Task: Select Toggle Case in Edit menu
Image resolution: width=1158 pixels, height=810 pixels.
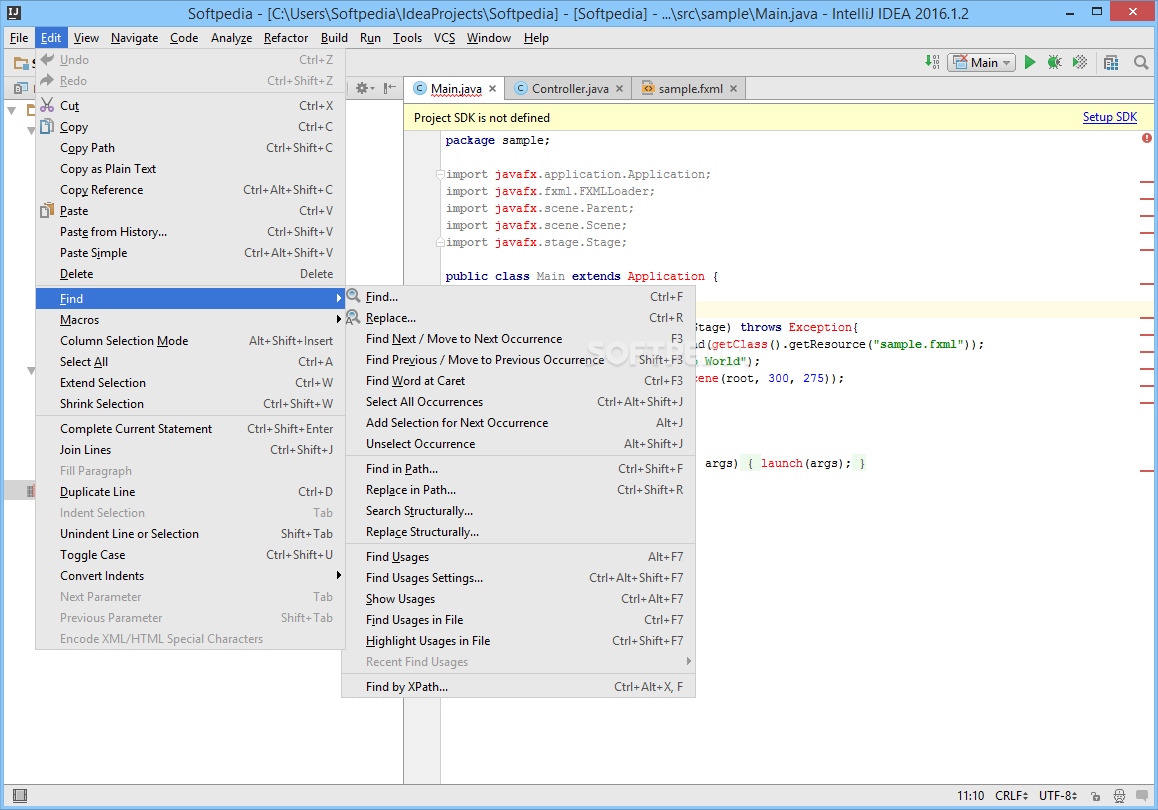Action: click(191, 555)
